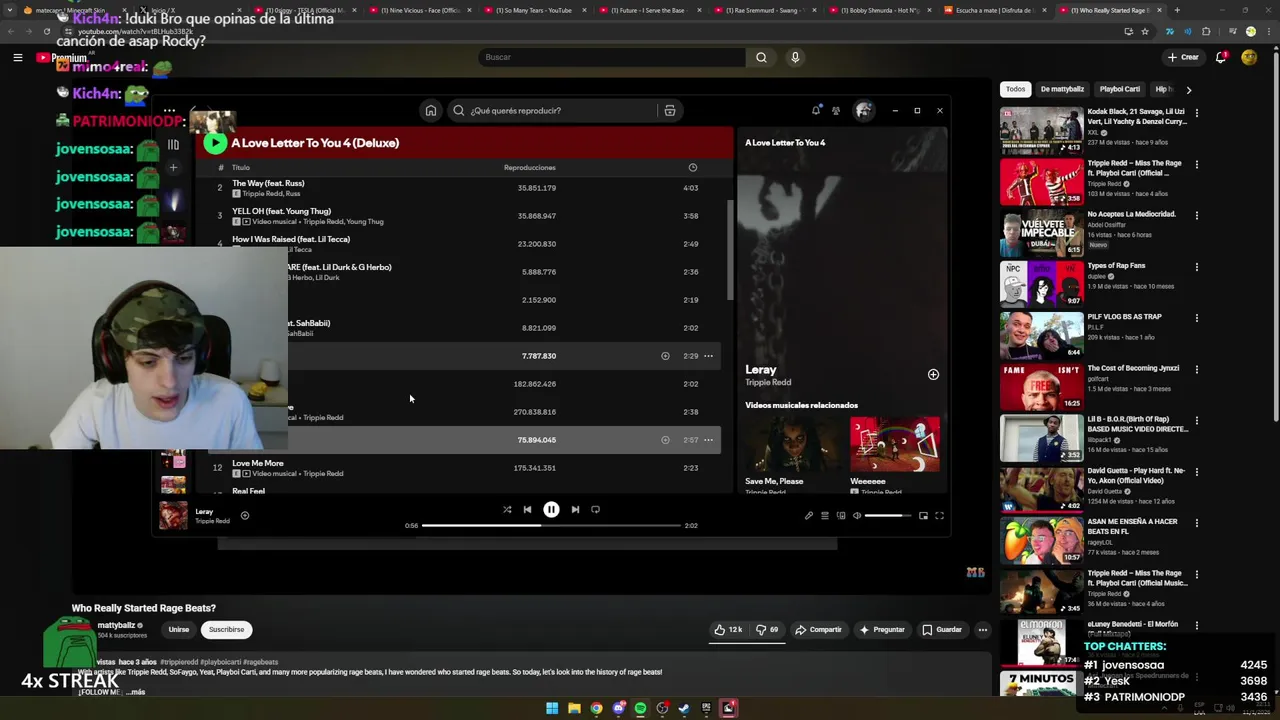Select the Todos filter chip
The image size is (1280, 720).
[x=1016, y=89]
